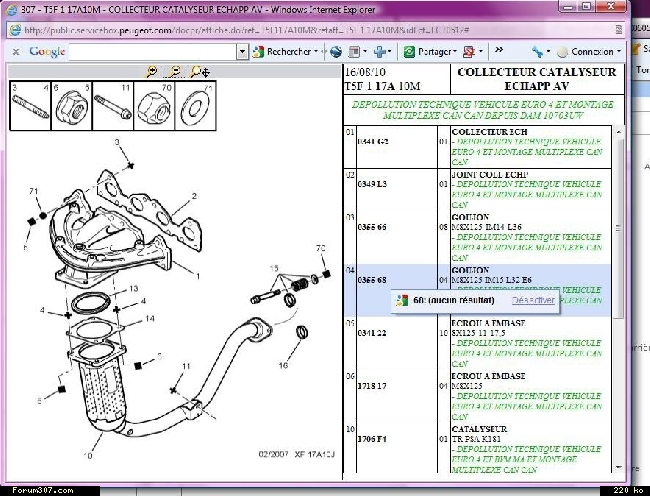This screenshot has width=650, height=496.
Task: Click part reference 0365 68 in highlighted row
Action: pyautogui.click(x=372, y=280)
